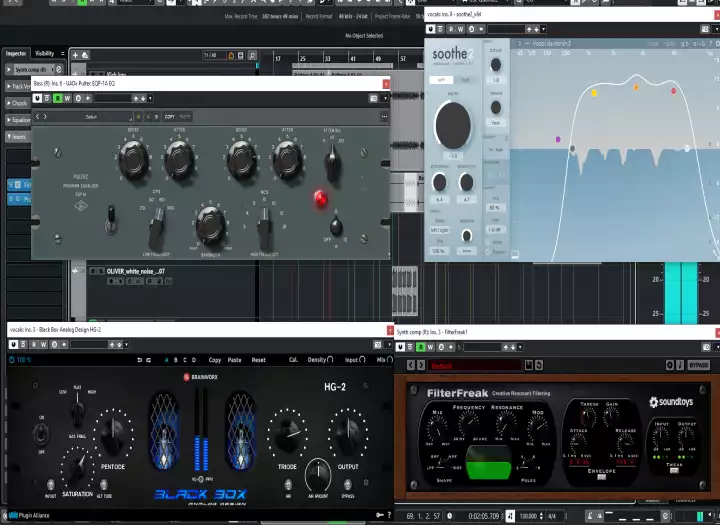Click the large depth knob in soothe2

[x=453, y=125]
